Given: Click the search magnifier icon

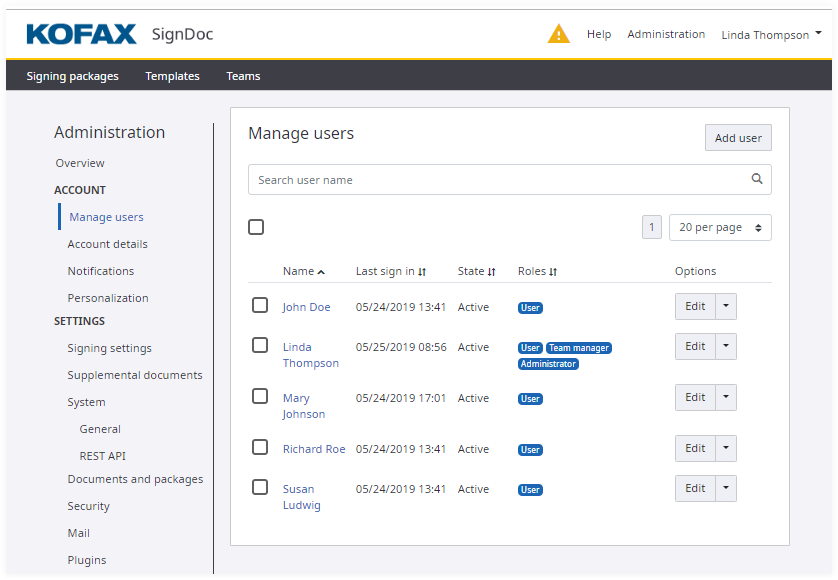Looking at the screenshot, I should pos(757,180).
